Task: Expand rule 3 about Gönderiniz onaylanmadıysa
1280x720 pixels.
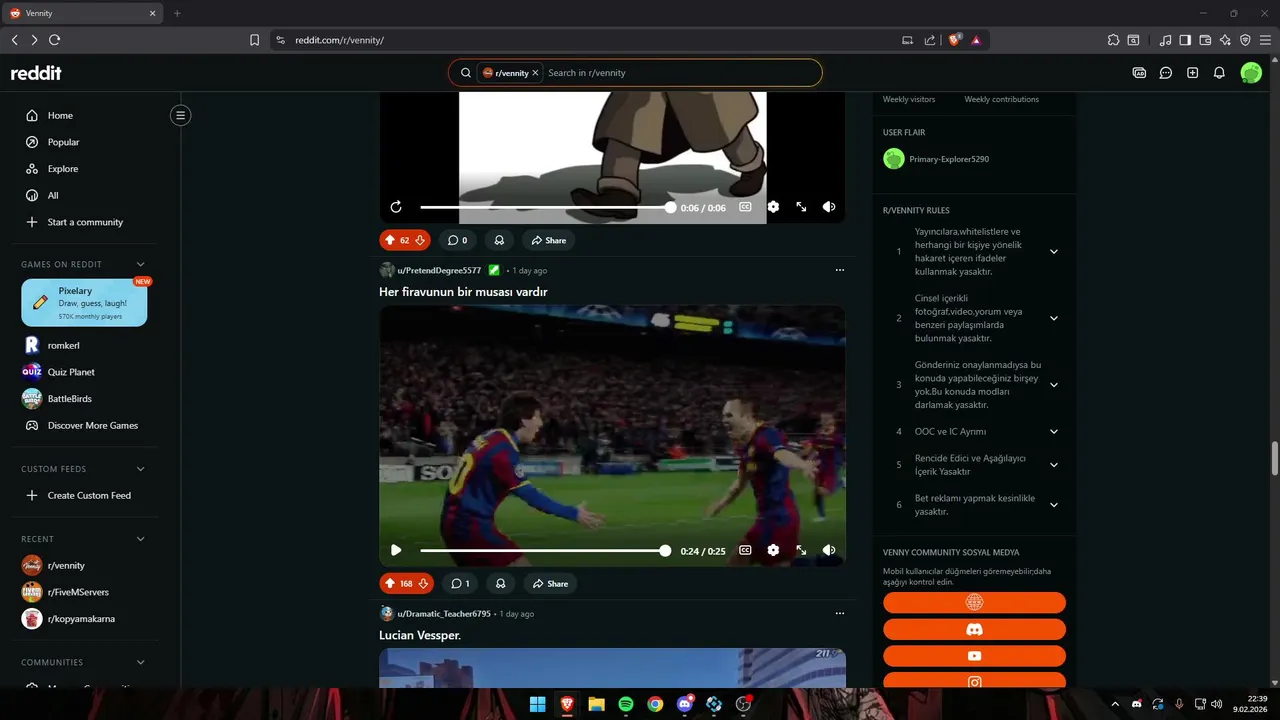Action: pos(1054,385)
